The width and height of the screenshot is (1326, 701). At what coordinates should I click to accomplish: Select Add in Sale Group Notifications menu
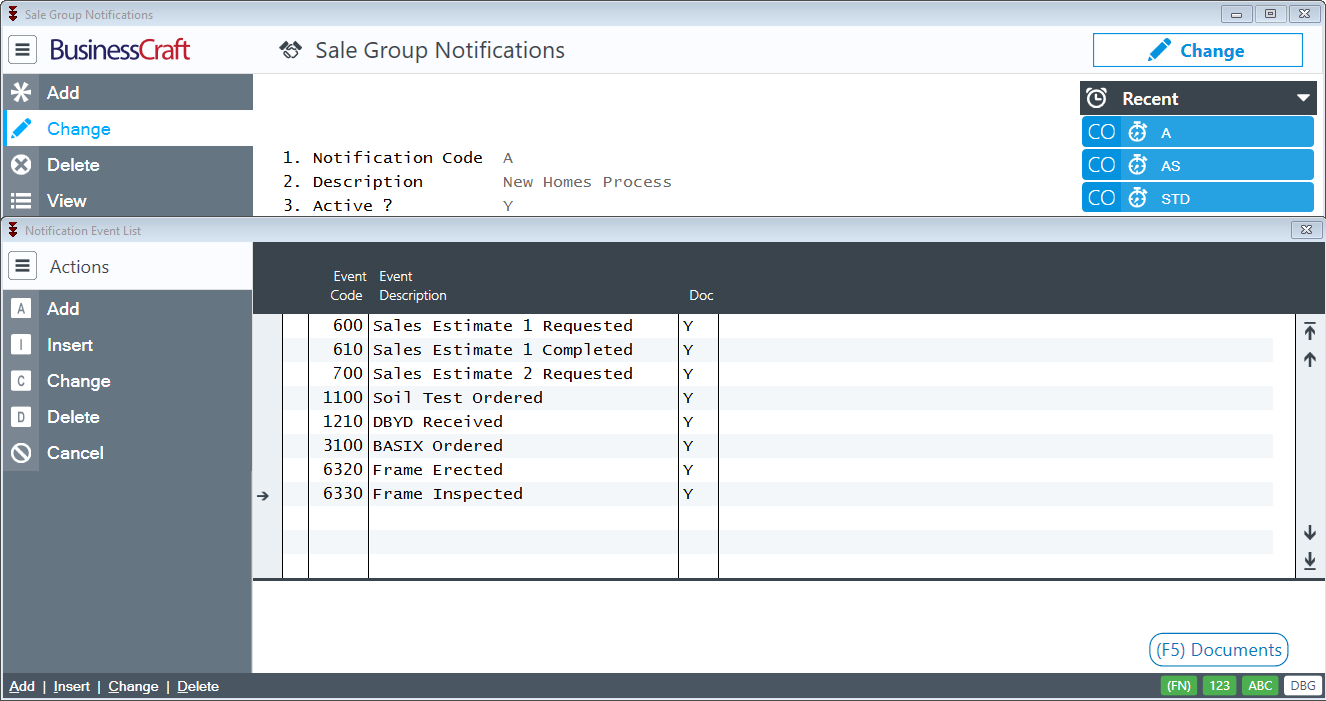tap(127, 92)
